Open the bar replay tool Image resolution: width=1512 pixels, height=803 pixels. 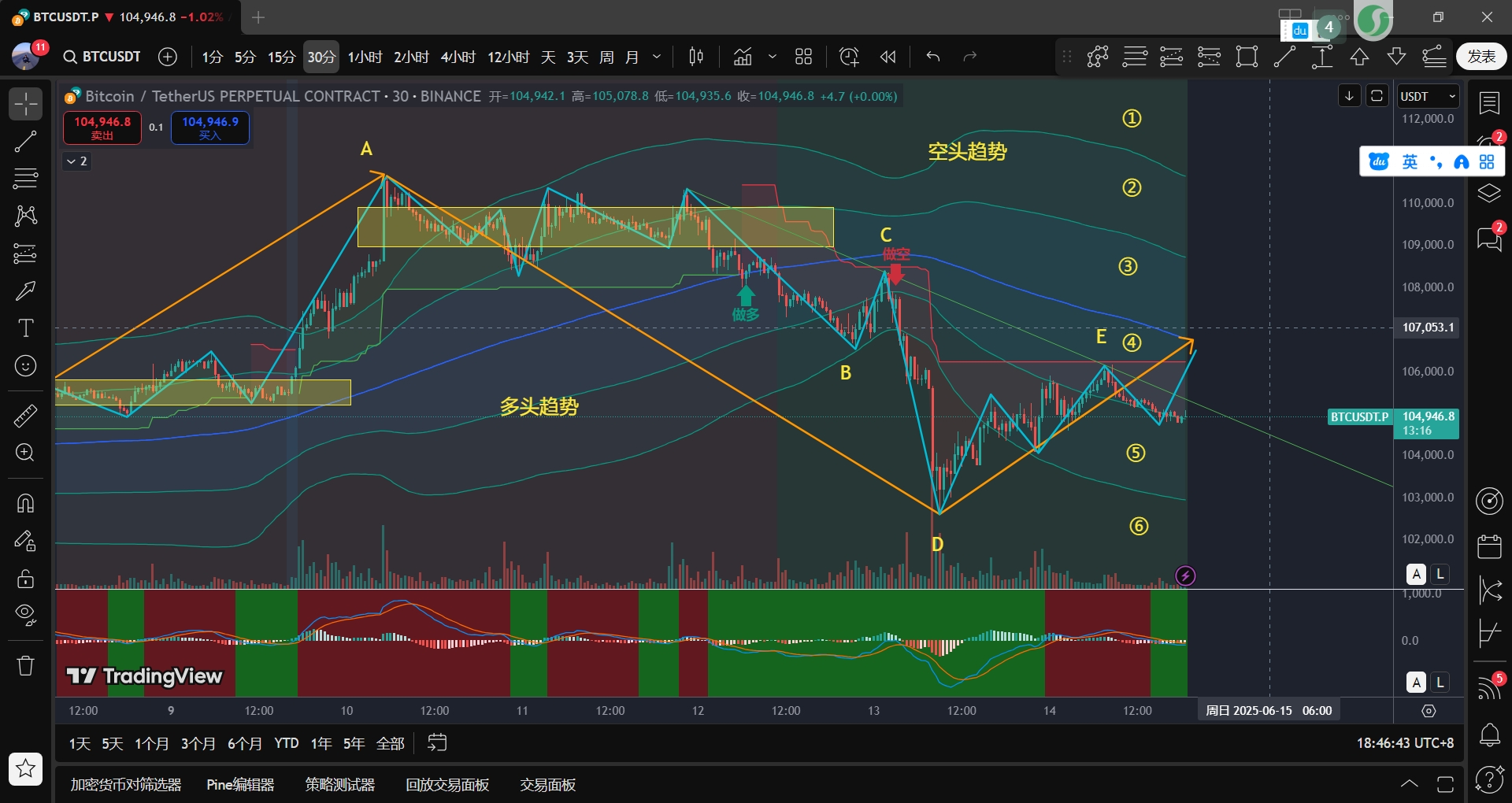(888, 57)
